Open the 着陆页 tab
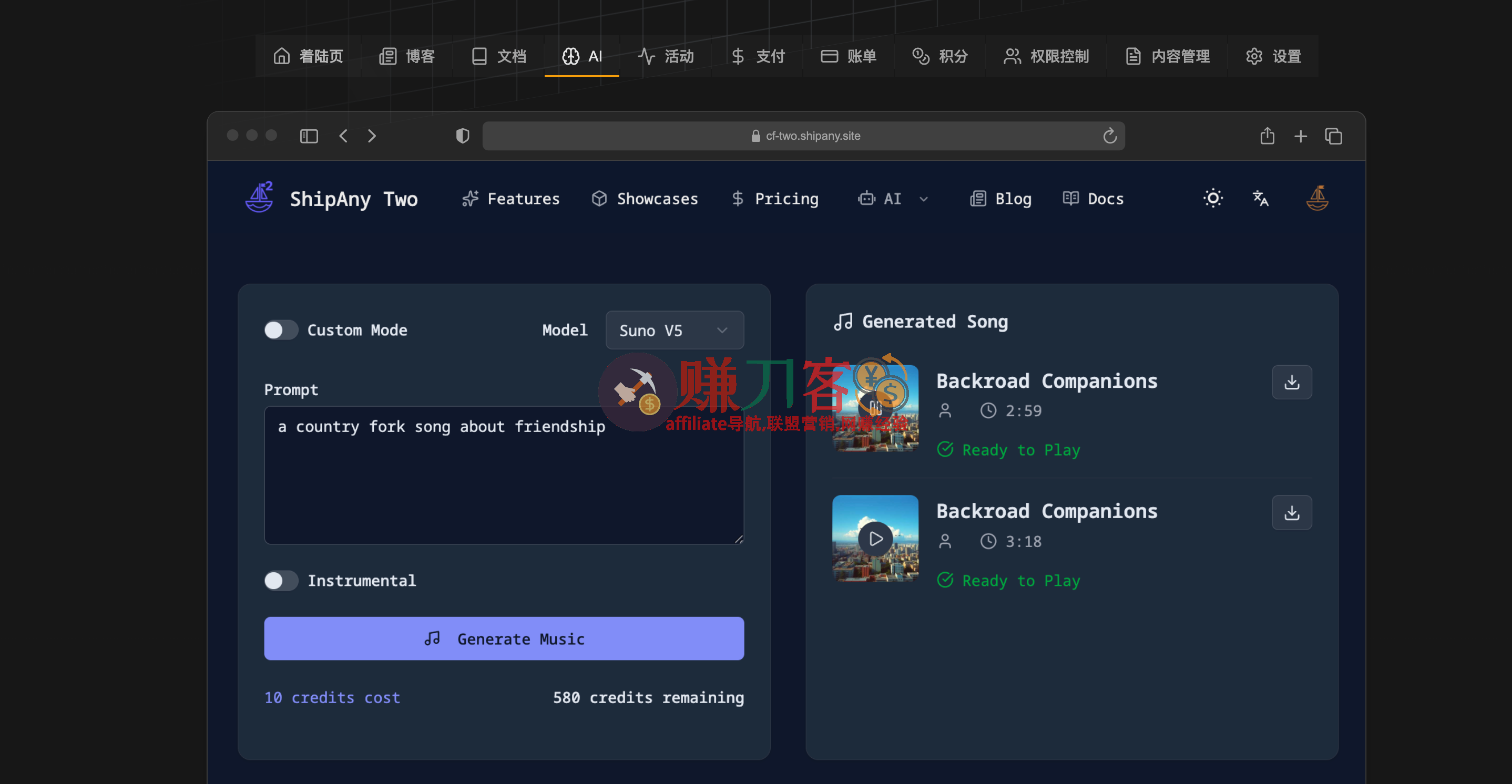 (x=308, y=56)
